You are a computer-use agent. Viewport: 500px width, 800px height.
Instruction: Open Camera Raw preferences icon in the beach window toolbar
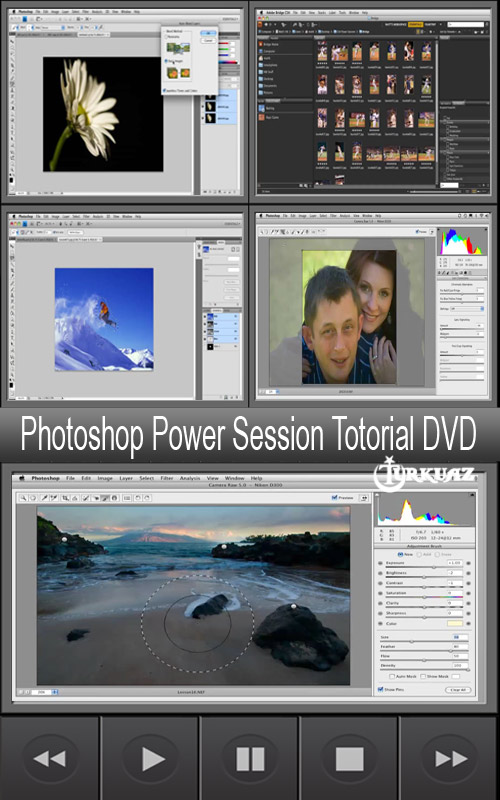[x=127, y=497]
